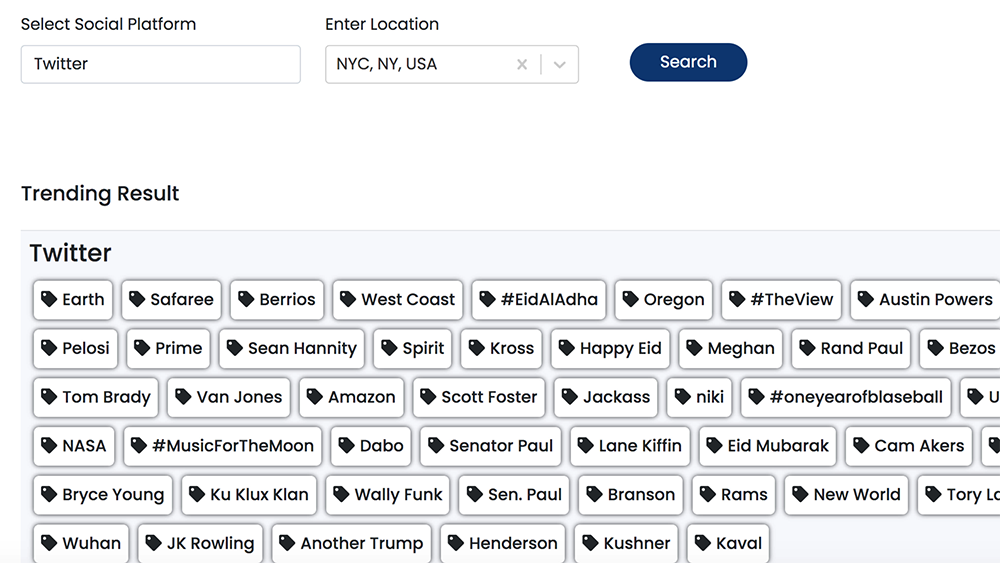The height and width of the screenshot is (563, 1000).
Task: Choose the JK Rowling trending tag
Action: [x=201, y=544]
